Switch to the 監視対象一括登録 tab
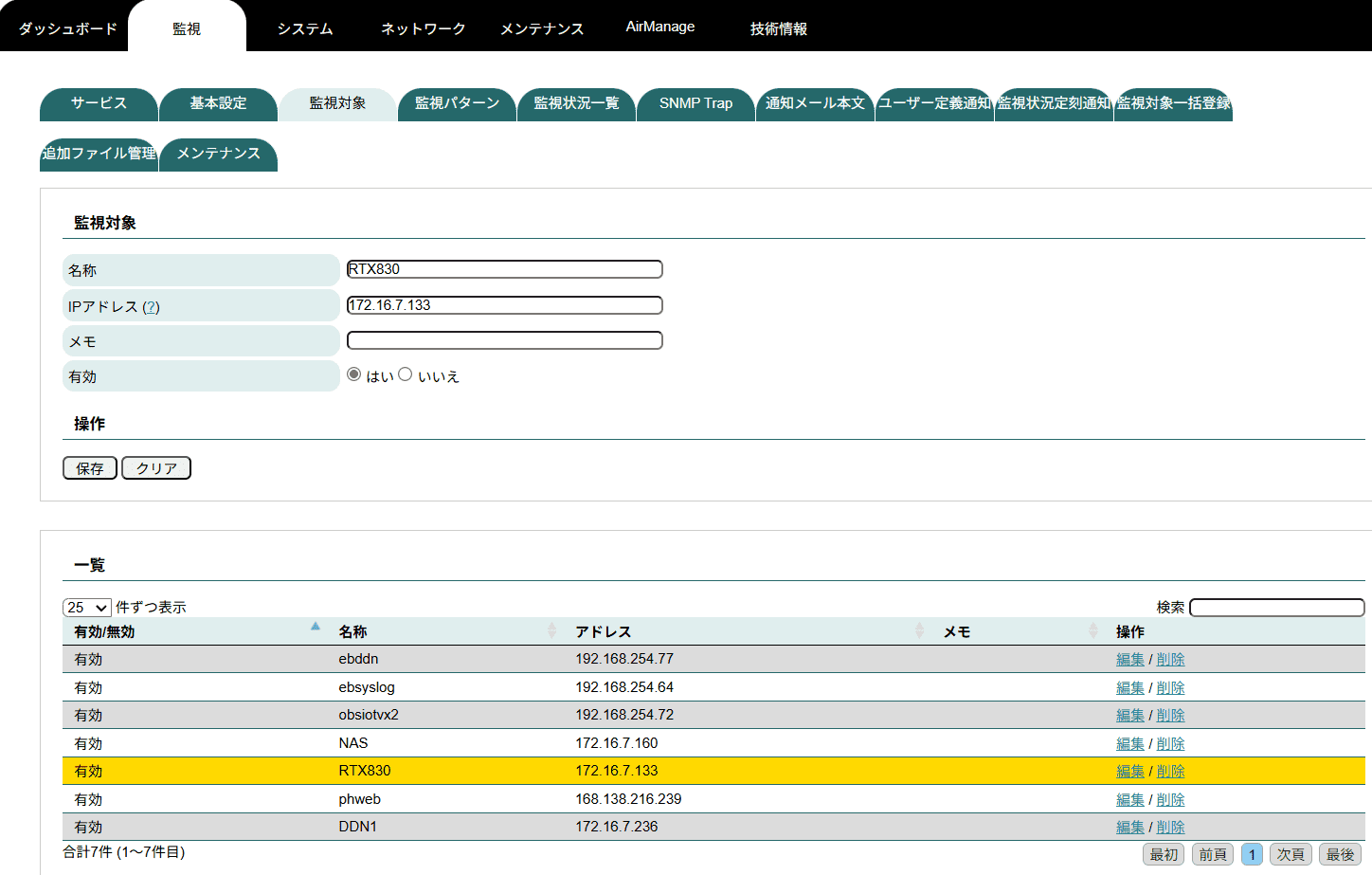1372x875 pixels. (1173, 103)
